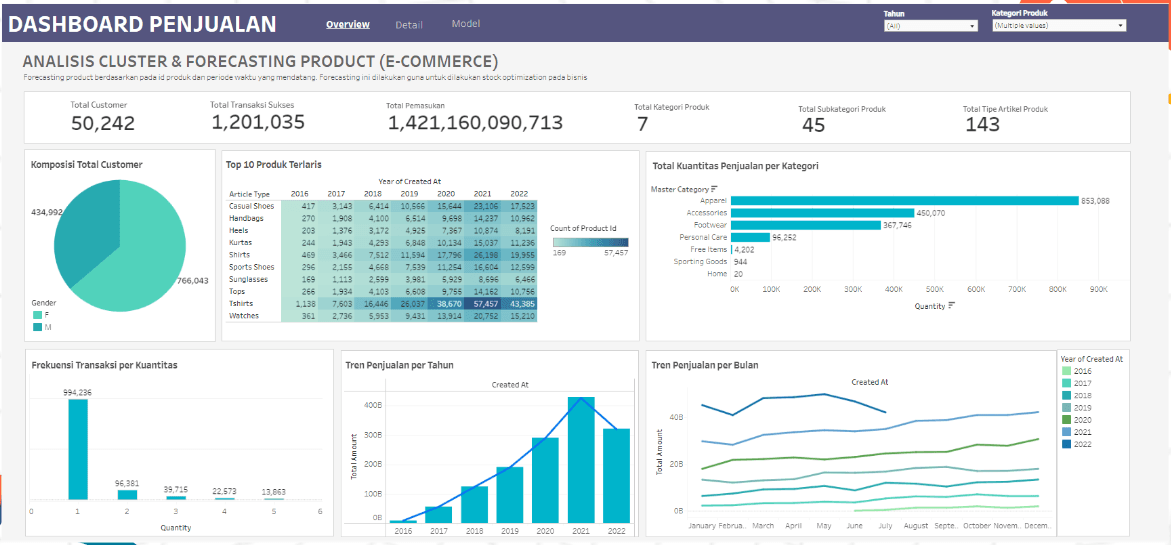This screenshot has height=545, width=1171.
Task: Click the Sports Shoes row label
Action: point(252,267)
